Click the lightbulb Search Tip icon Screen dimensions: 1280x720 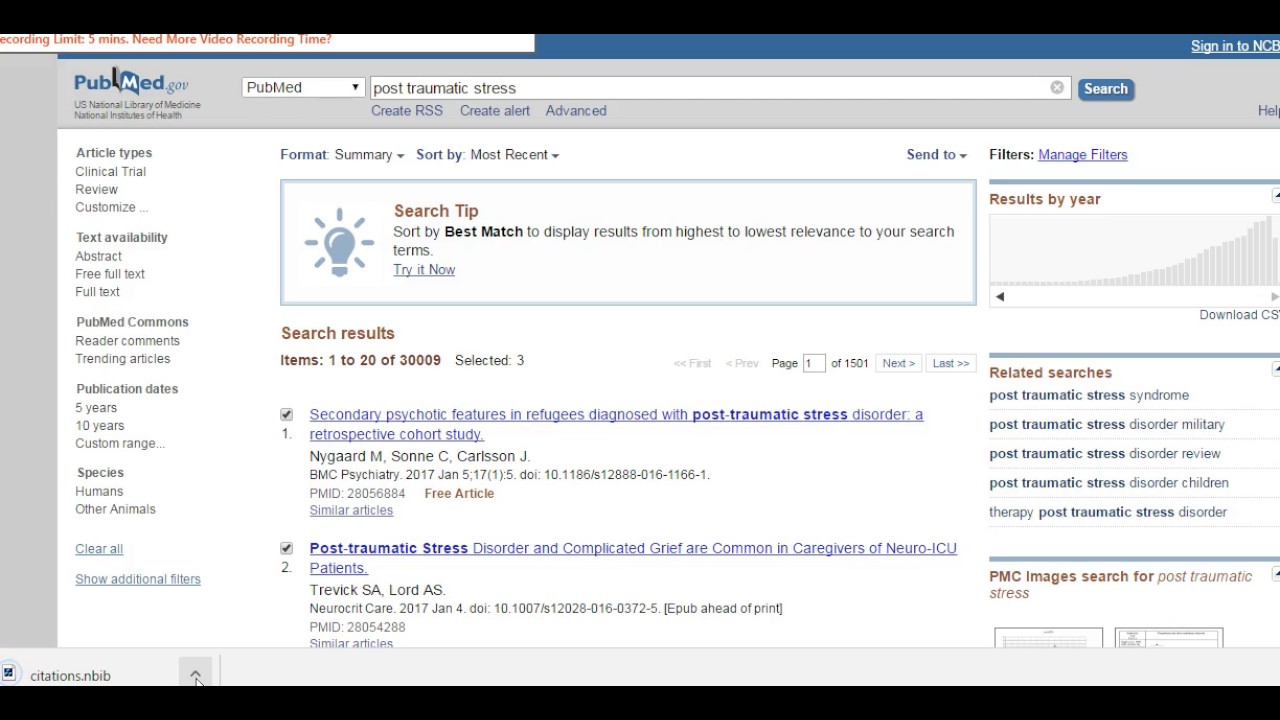coord(339,242)
